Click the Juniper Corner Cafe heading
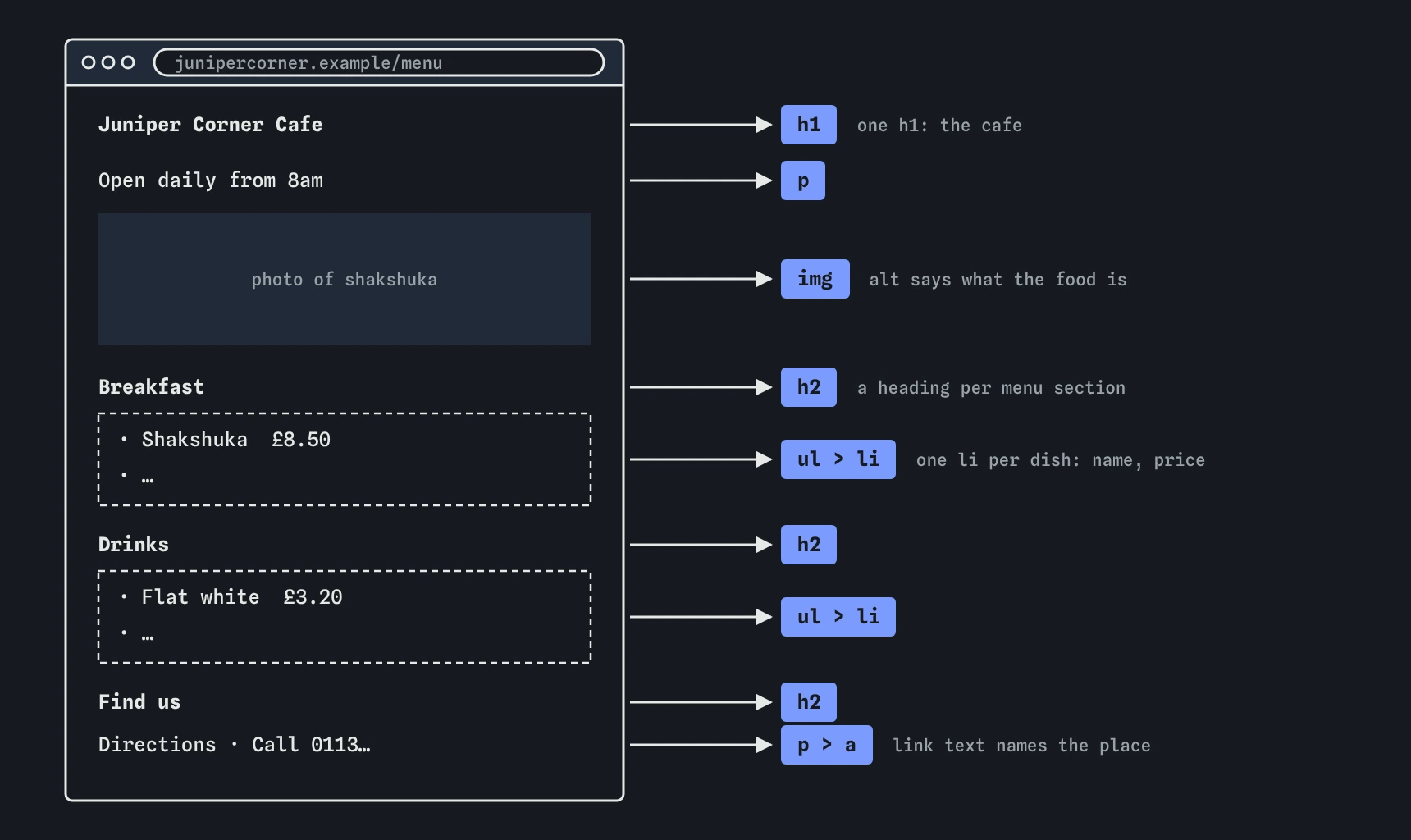This screenshot has width=1411, height=840. coord(210,125)
